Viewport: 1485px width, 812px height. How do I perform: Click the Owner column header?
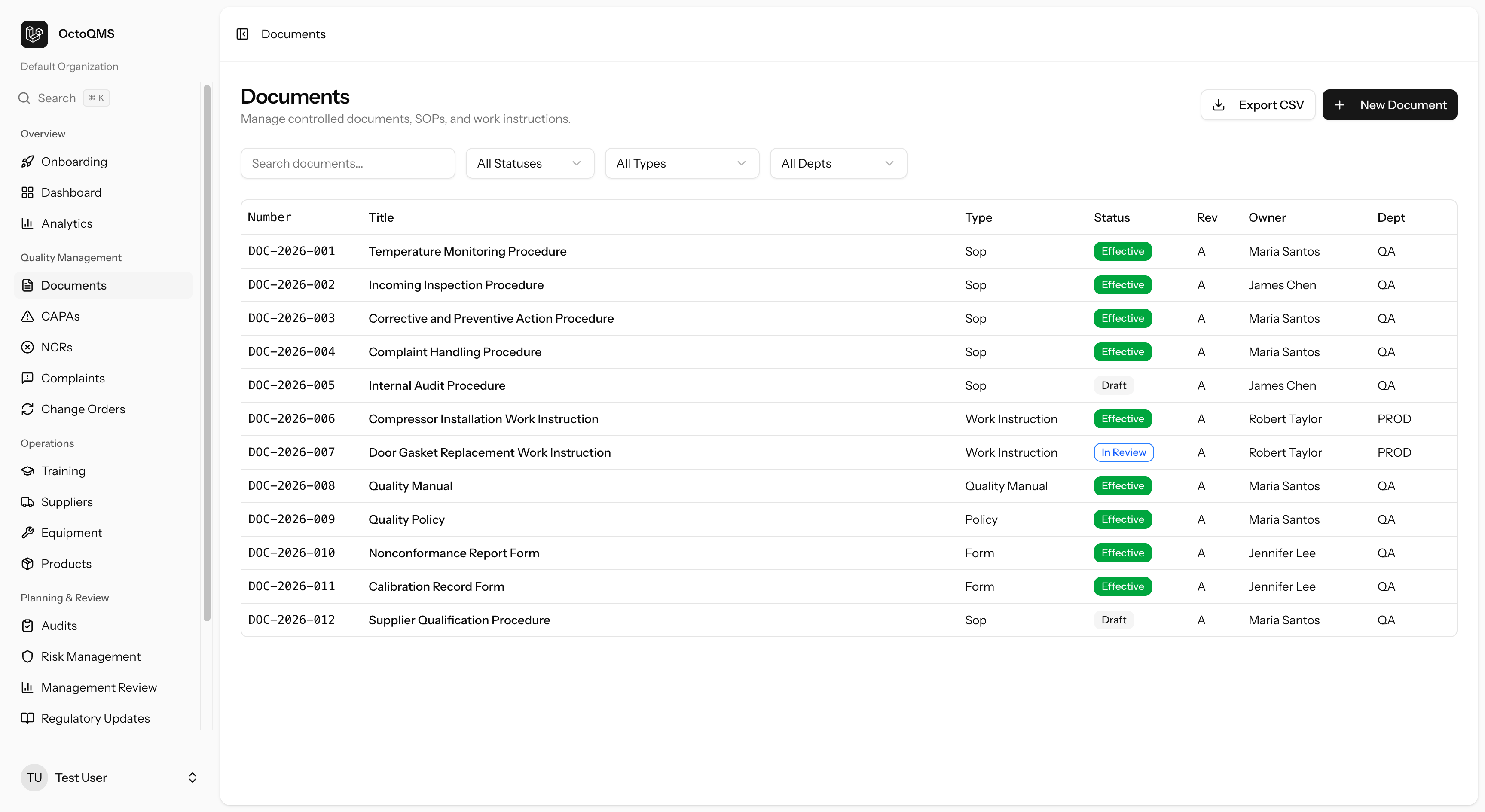[x=1267, y=217]
